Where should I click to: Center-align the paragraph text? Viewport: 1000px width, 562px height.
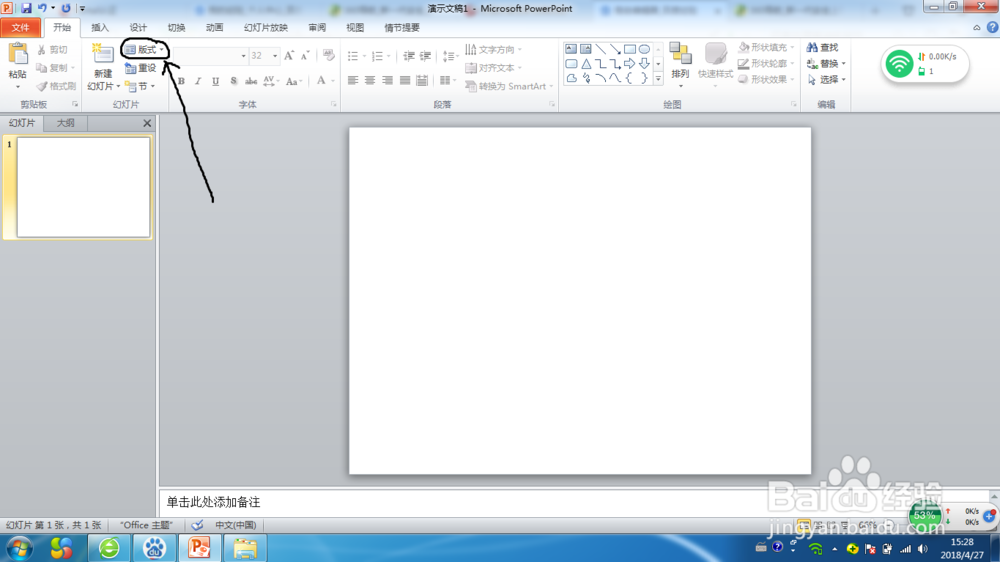[370, 80]
